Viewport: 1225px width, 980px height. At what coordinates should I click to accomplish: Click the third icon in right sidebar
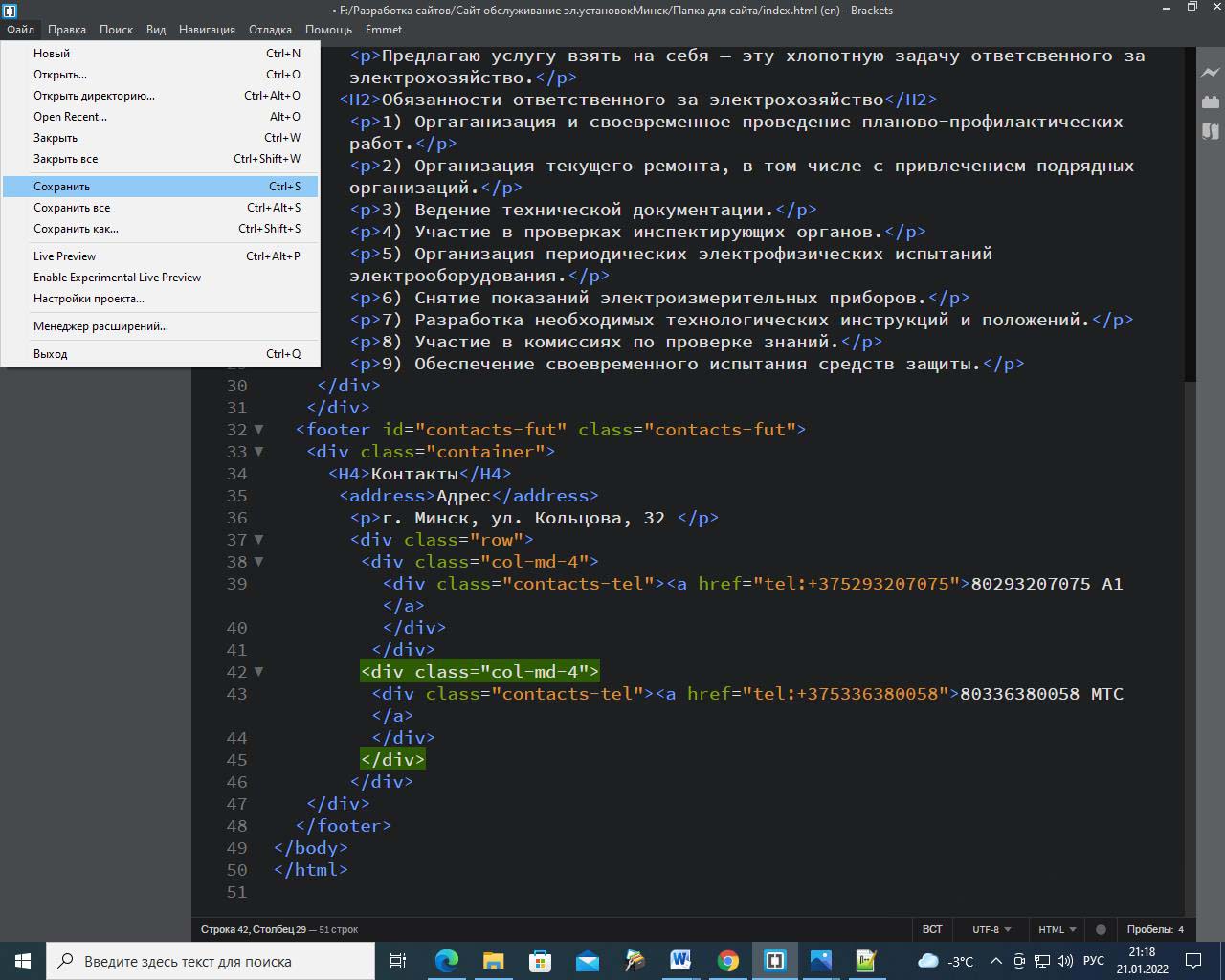pyautogui.click(x=1210, y=131)
